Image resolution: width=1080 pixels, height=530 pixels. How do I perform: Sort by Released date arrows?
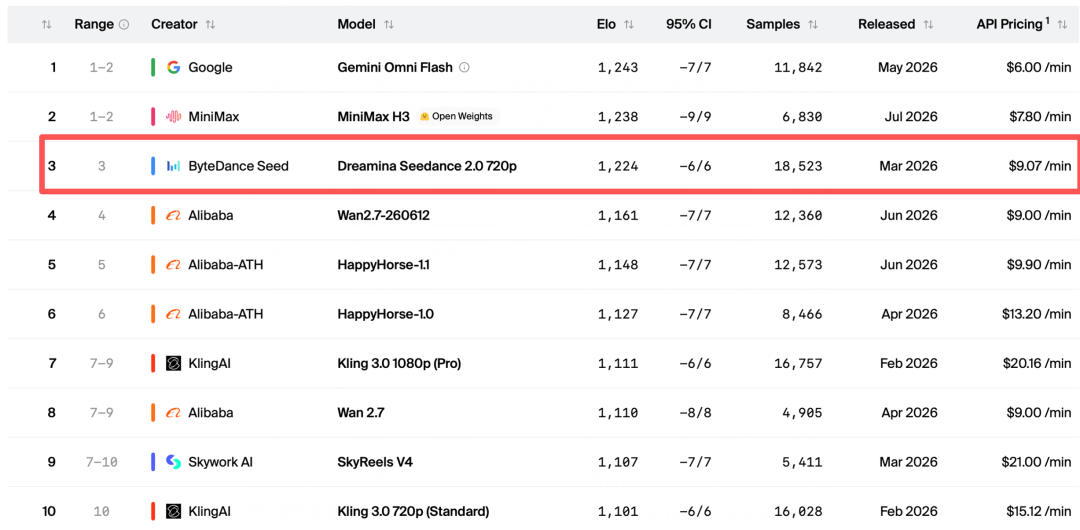click(928, 25)
